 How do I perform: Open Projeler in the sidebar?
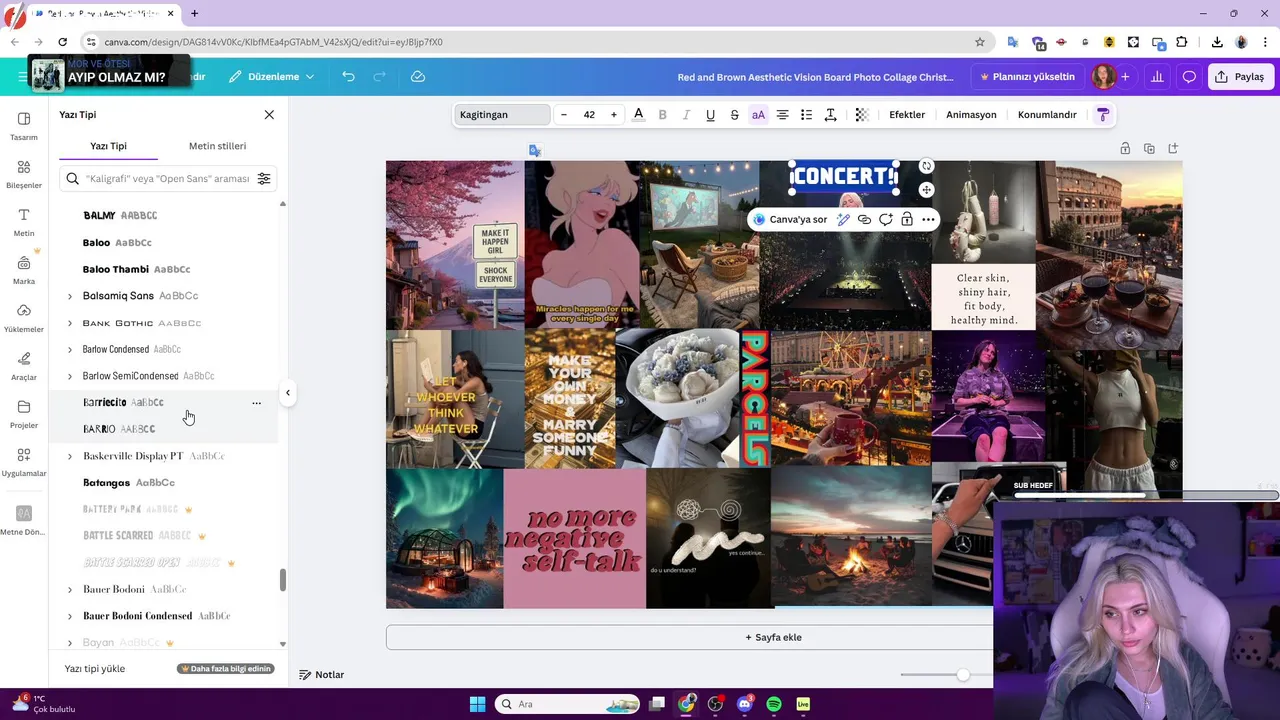point(24,414)
